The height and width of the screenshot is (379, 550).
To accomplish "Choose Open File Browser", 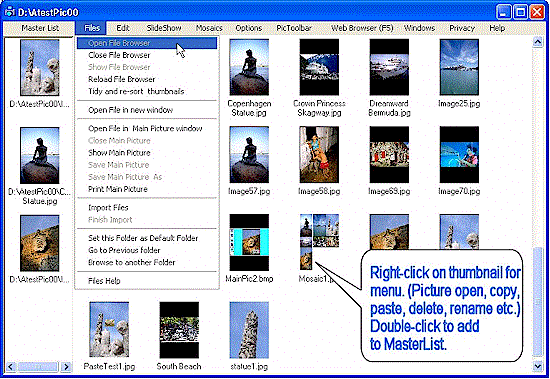I will [x=147, y=43].
